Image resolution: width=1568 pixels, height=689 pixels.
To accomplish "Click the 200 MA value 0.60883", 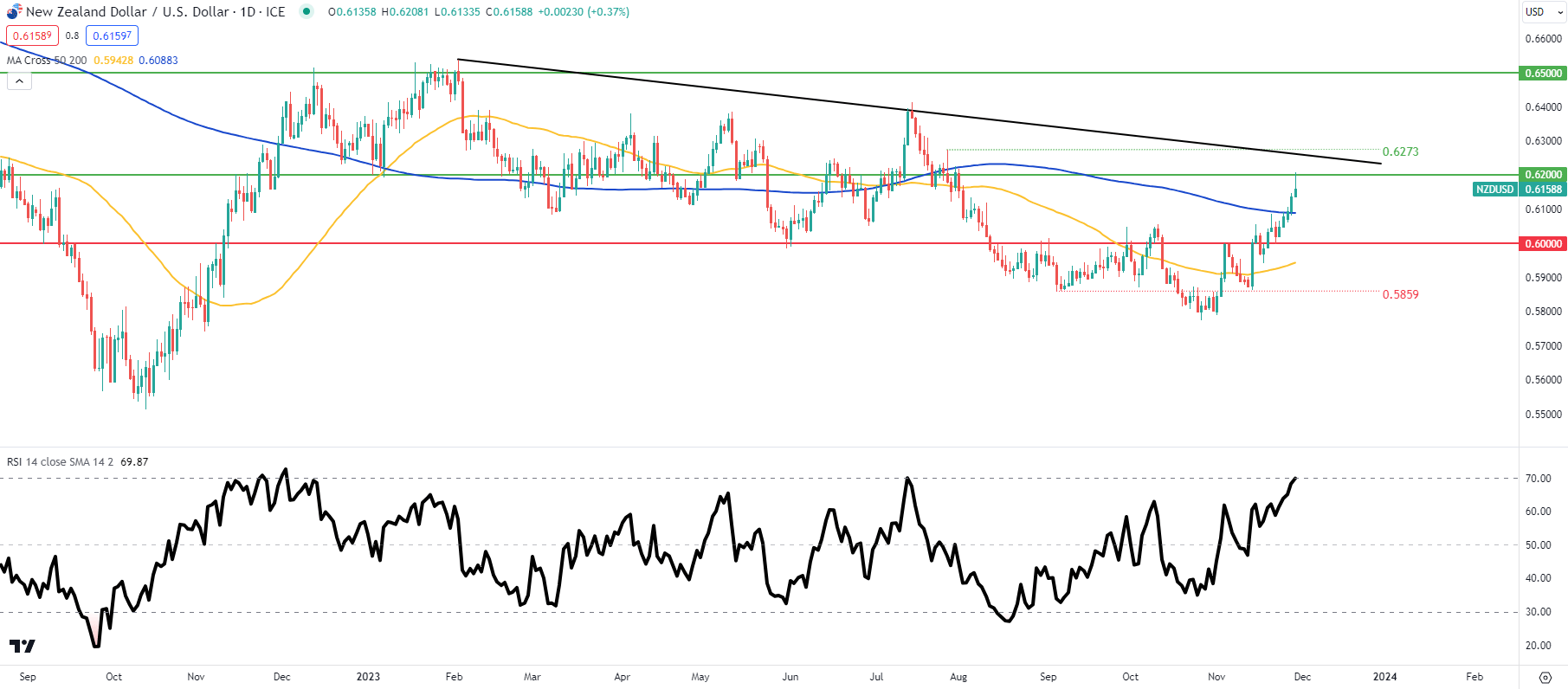I will click(x=158, y=60).
